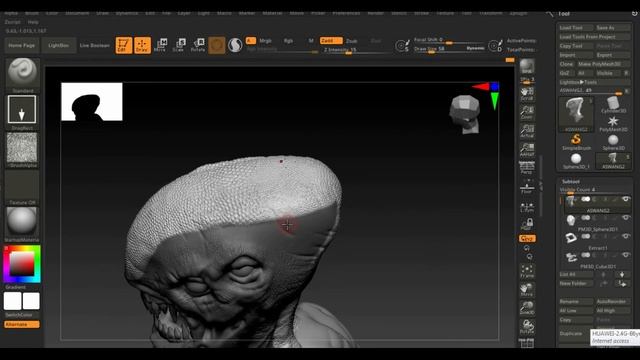This screenshot has width=640, height=360.
Task: Activate the Edit mode button
Action: pyautogui.click(x=124, y=45)
